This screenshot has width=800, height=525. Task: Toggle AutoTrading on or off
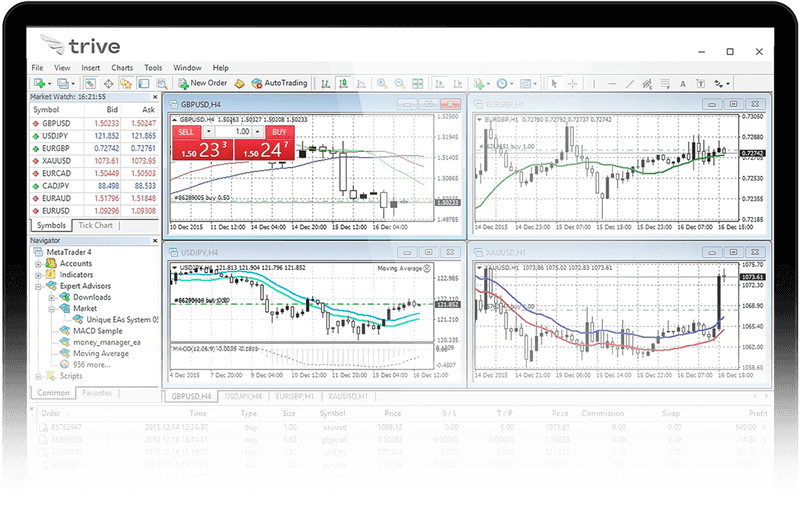(x=279, y=83)
